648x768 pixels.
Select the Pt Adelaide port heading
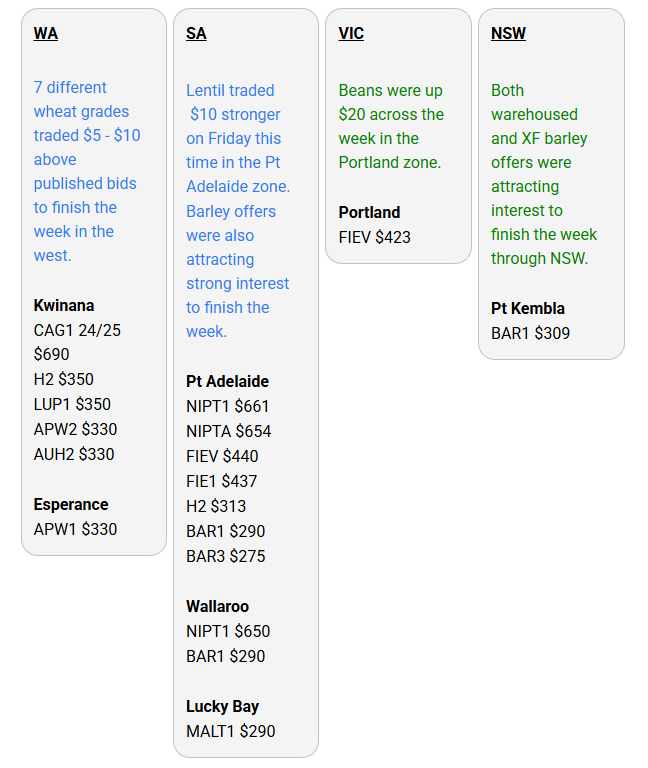(227, 381)
